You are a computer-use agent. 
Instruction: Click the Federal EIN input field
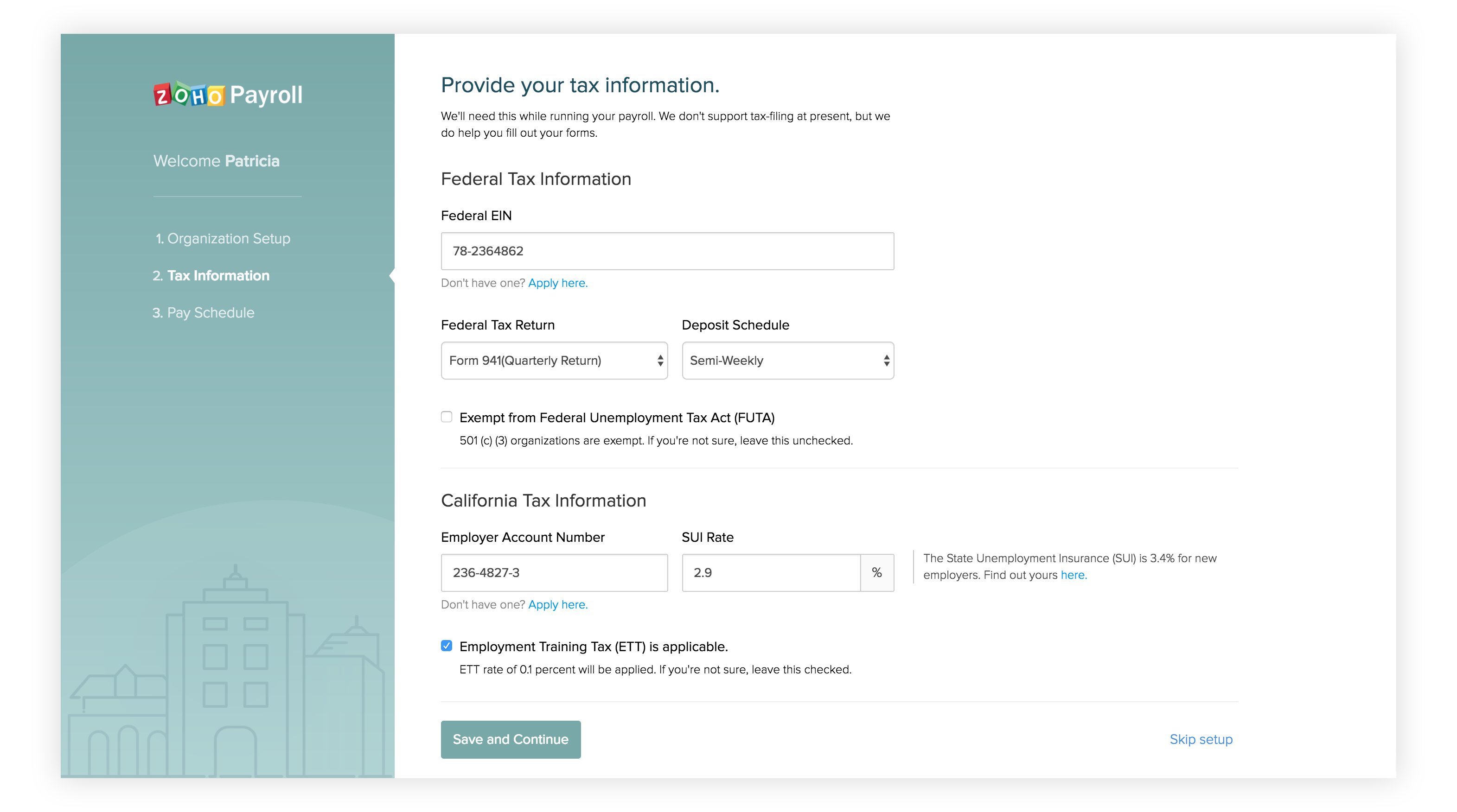[667, 251]
